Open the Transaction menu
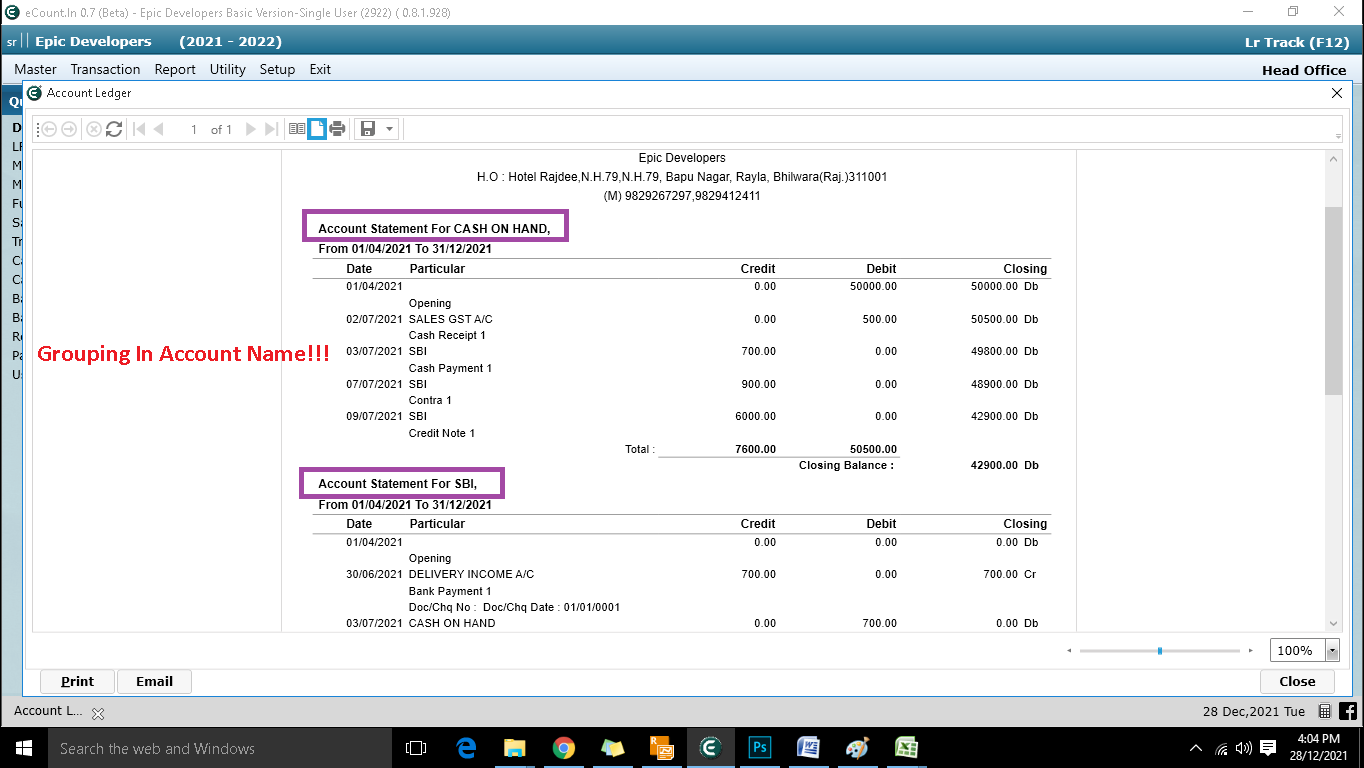1364x768 pixels. coord(105,69)
